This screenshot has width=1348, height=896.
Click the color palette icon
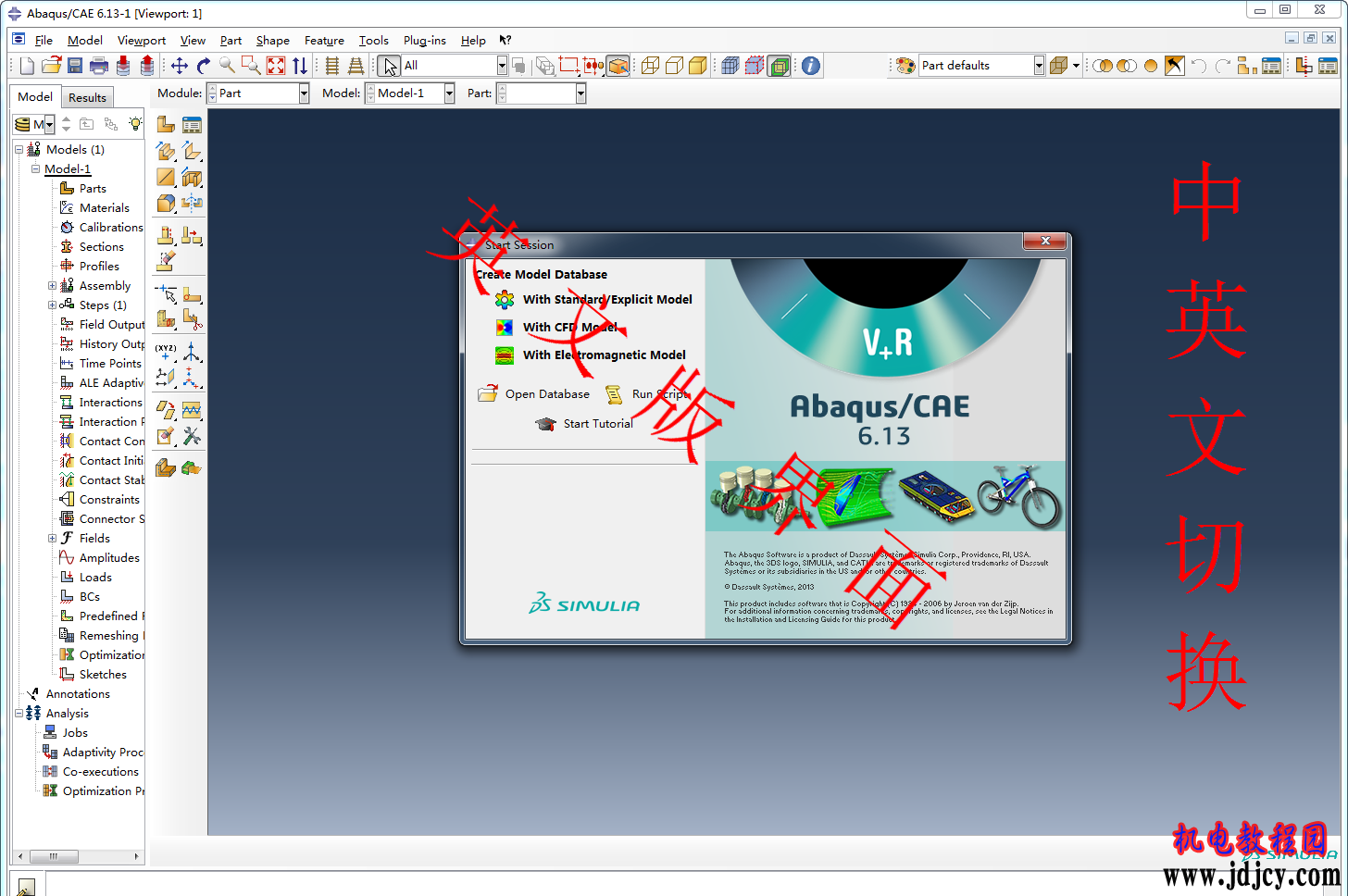click(905, 66)
